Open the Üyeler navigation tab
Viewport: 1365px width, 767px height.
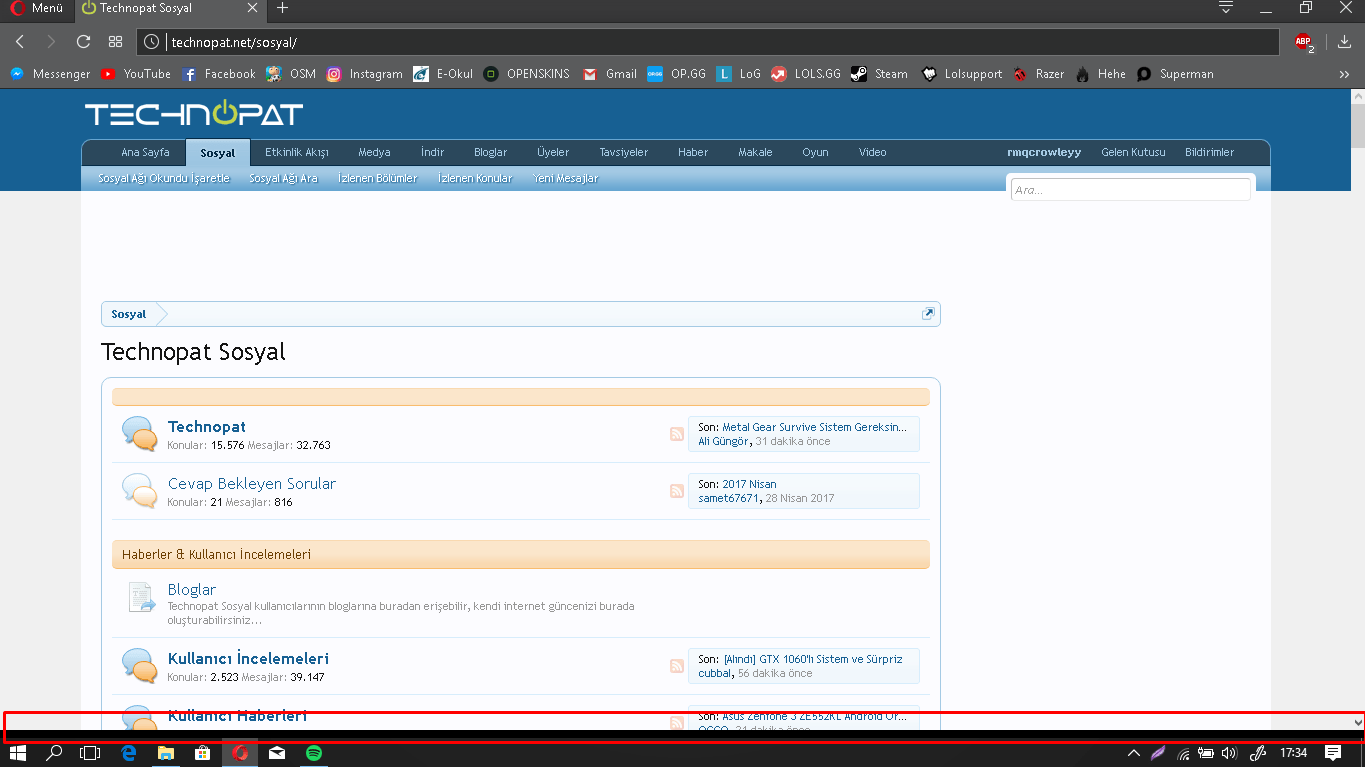pos(553,153)
